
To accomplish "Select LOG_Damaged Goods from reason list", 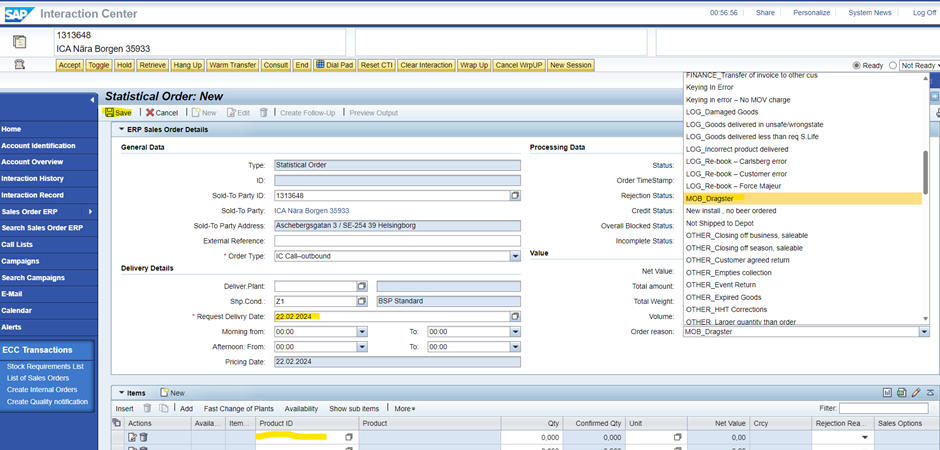I will click(x=722, y=112).
